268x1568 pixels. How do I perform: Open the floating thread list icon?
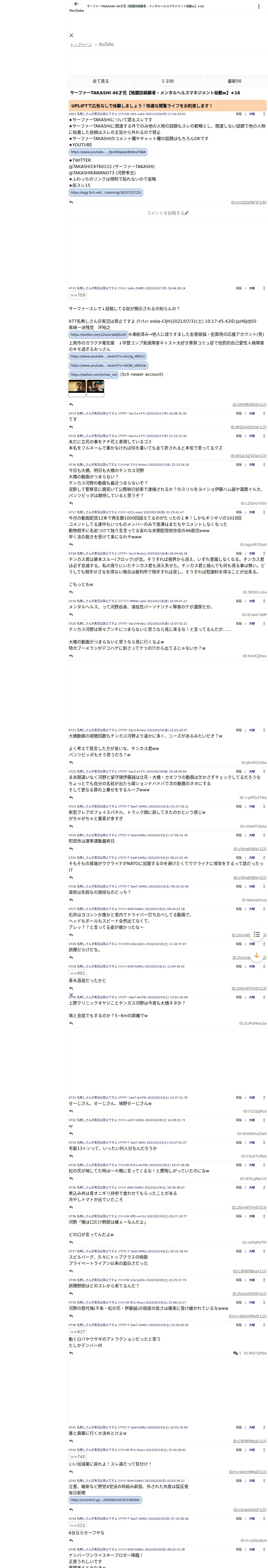(257, 934)
